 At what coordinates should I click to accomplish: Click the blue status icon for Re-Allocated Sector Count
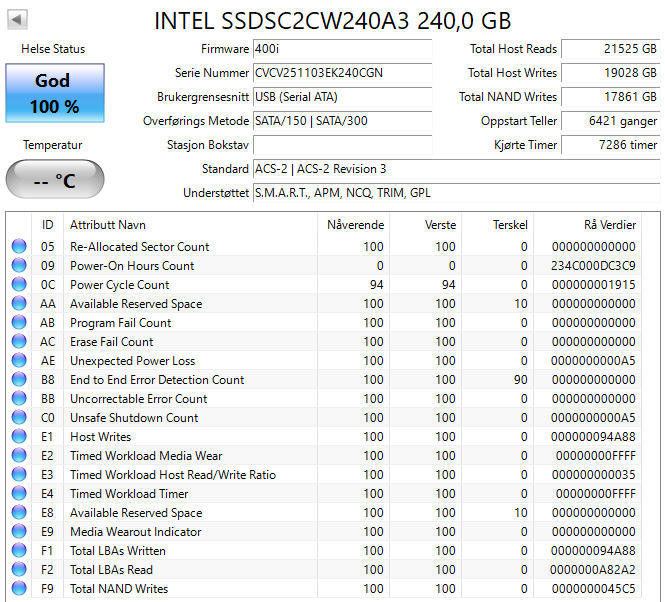[19, 247]
